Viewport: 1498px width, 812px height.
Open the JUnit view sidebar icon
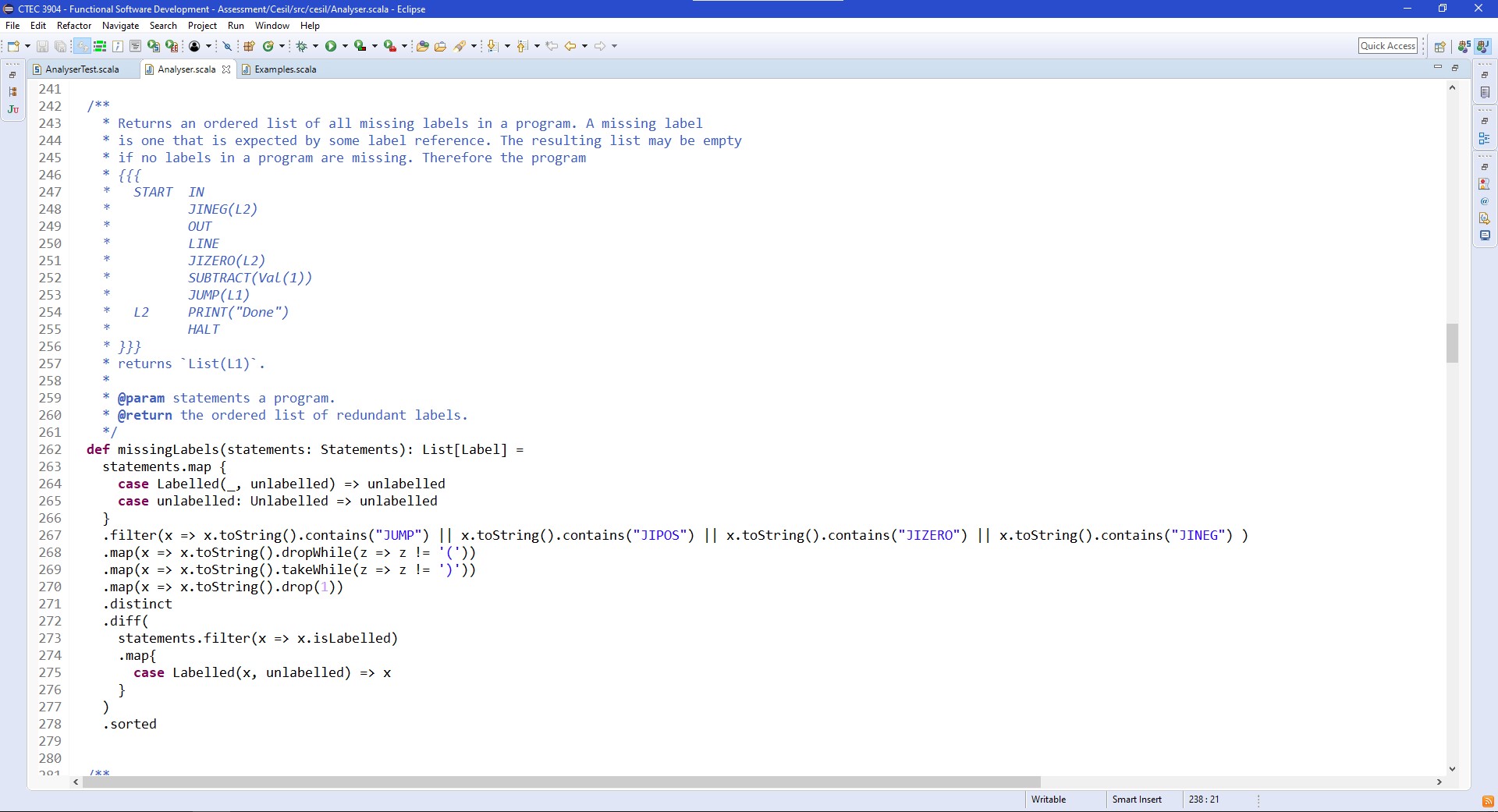[x=12, y=109]
